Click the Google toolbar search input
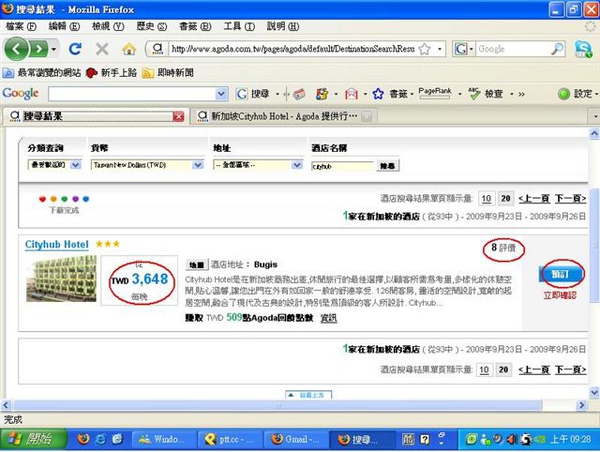This screenshot has height=452, width=600. coord(132,94)
